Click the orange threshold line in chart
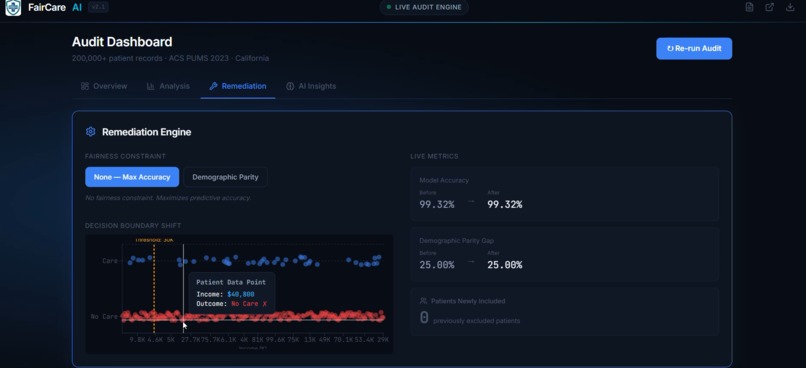The height and width of the screenshot is (368, 806). click(154, 288)
